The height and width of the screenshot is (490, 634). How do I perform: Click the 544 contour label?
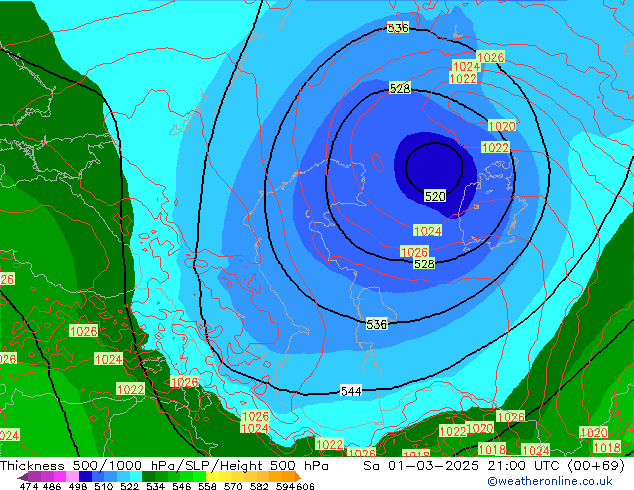[351, 391]
